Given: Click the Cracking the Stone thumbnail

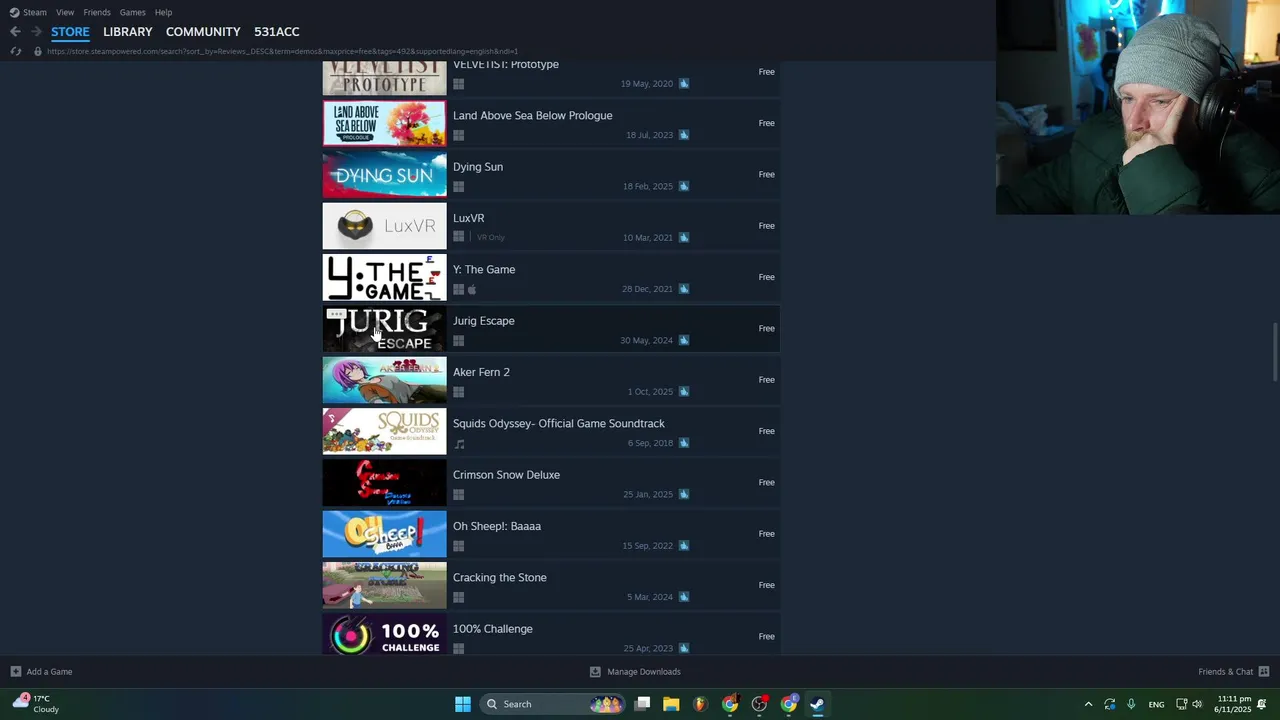Looking at the screenshot, I should click(384, 585).
